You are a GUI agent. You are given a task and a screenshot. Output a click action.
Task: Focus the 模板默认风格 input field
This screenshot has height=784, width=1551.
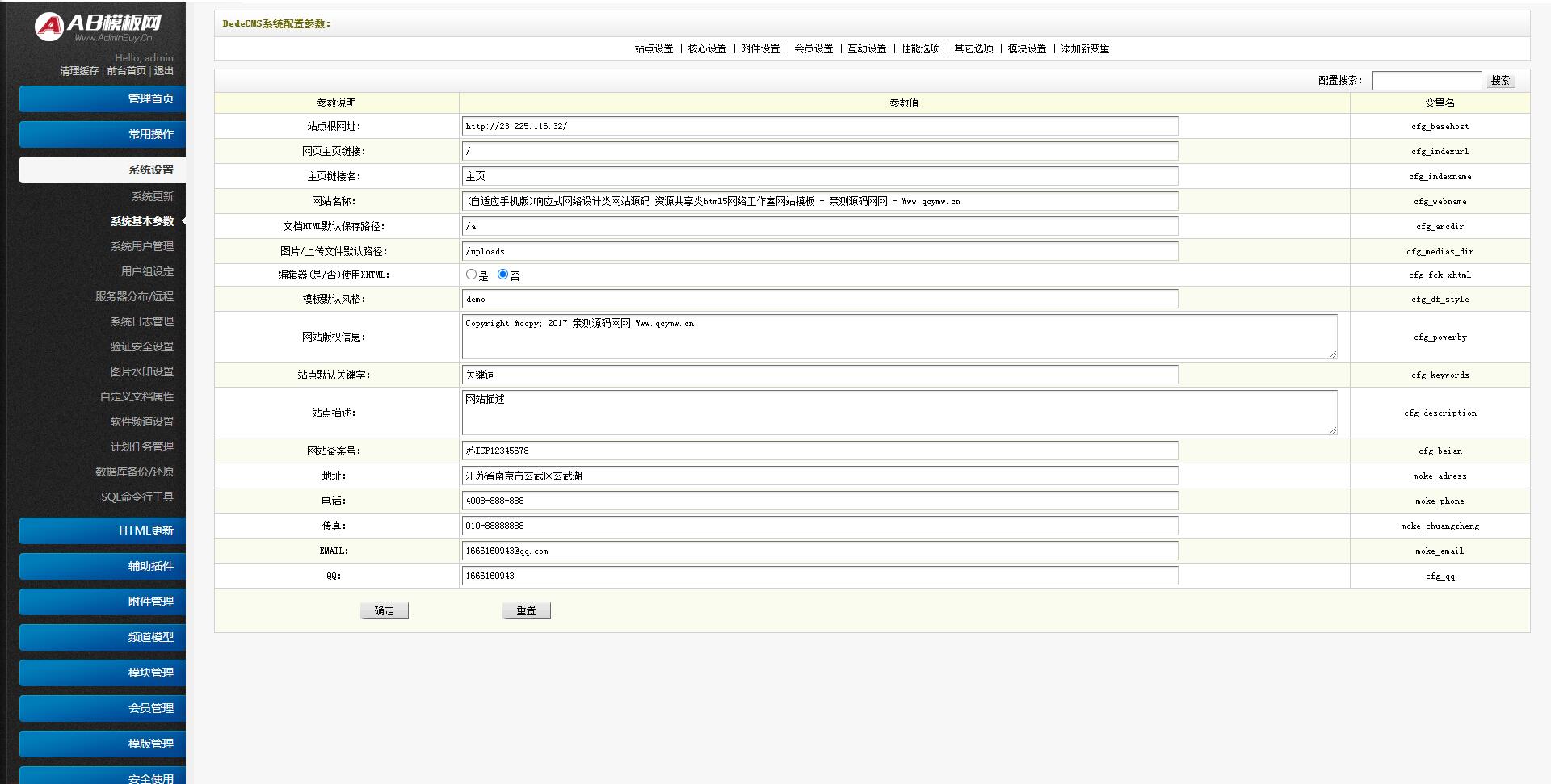coord(820,299)
